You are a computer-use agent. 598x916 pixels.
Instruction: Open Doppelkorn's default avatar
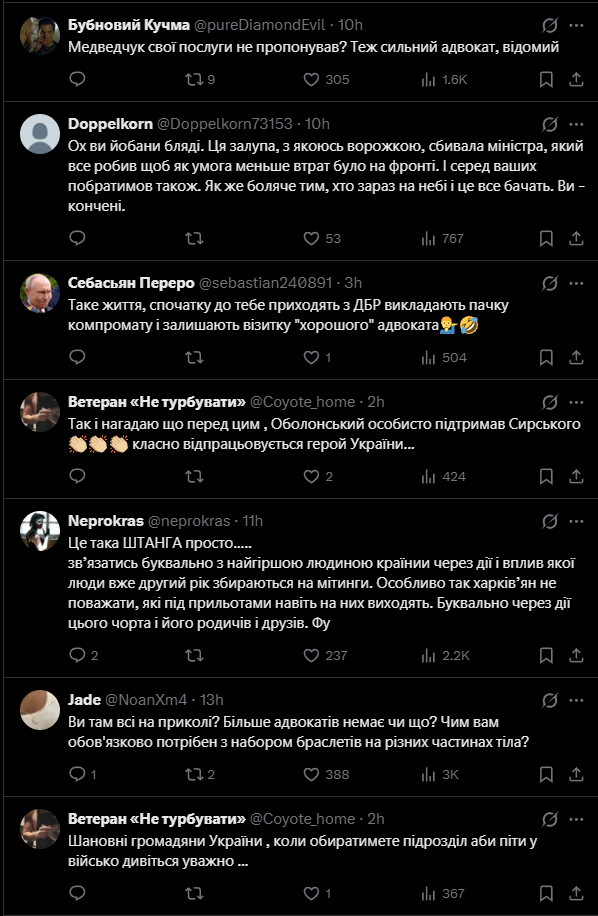tap(40, 134)
